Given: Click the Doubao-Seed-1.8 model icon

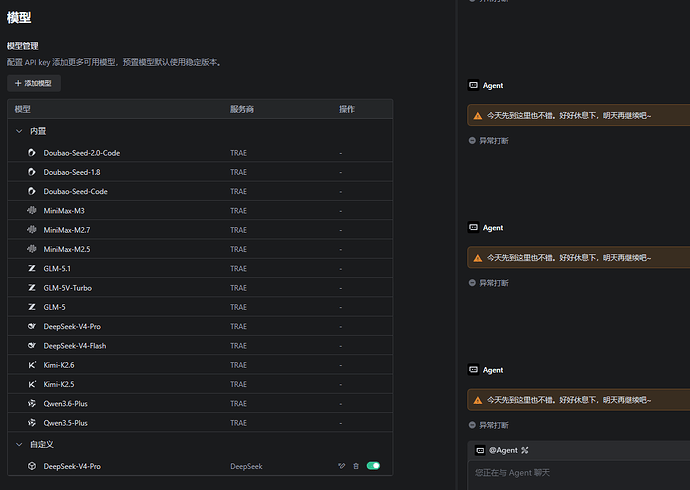Looking at the screenshot, I should tap(32, 172).
